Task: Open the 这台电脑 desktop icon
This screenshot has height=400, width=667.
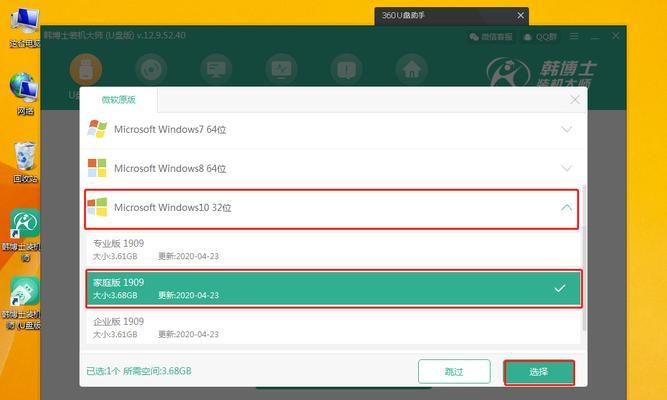Action: click(25, 26)
